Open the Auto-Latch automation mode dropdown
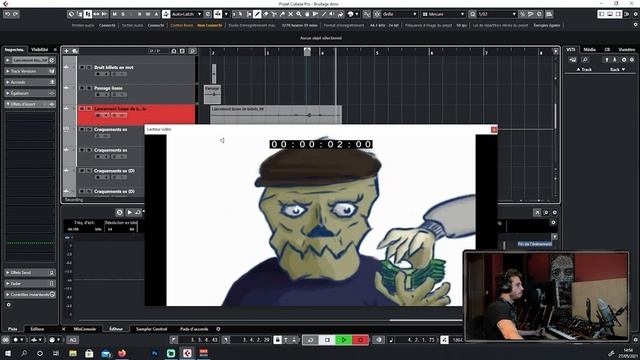 [x=187, y=14]
